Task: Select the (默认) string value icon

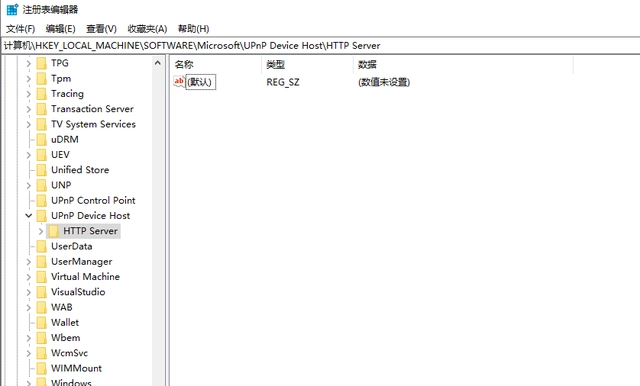Action: [179, 82]
